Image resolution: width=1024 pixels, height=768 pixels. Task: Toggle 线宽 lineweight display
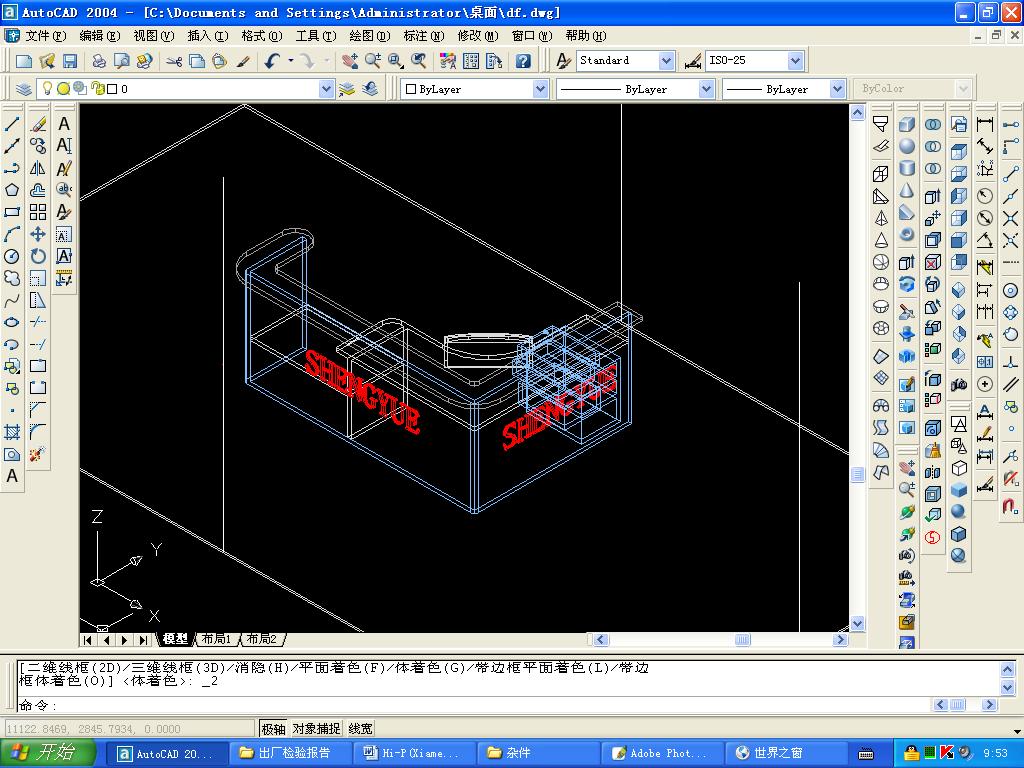pos(360,729)
